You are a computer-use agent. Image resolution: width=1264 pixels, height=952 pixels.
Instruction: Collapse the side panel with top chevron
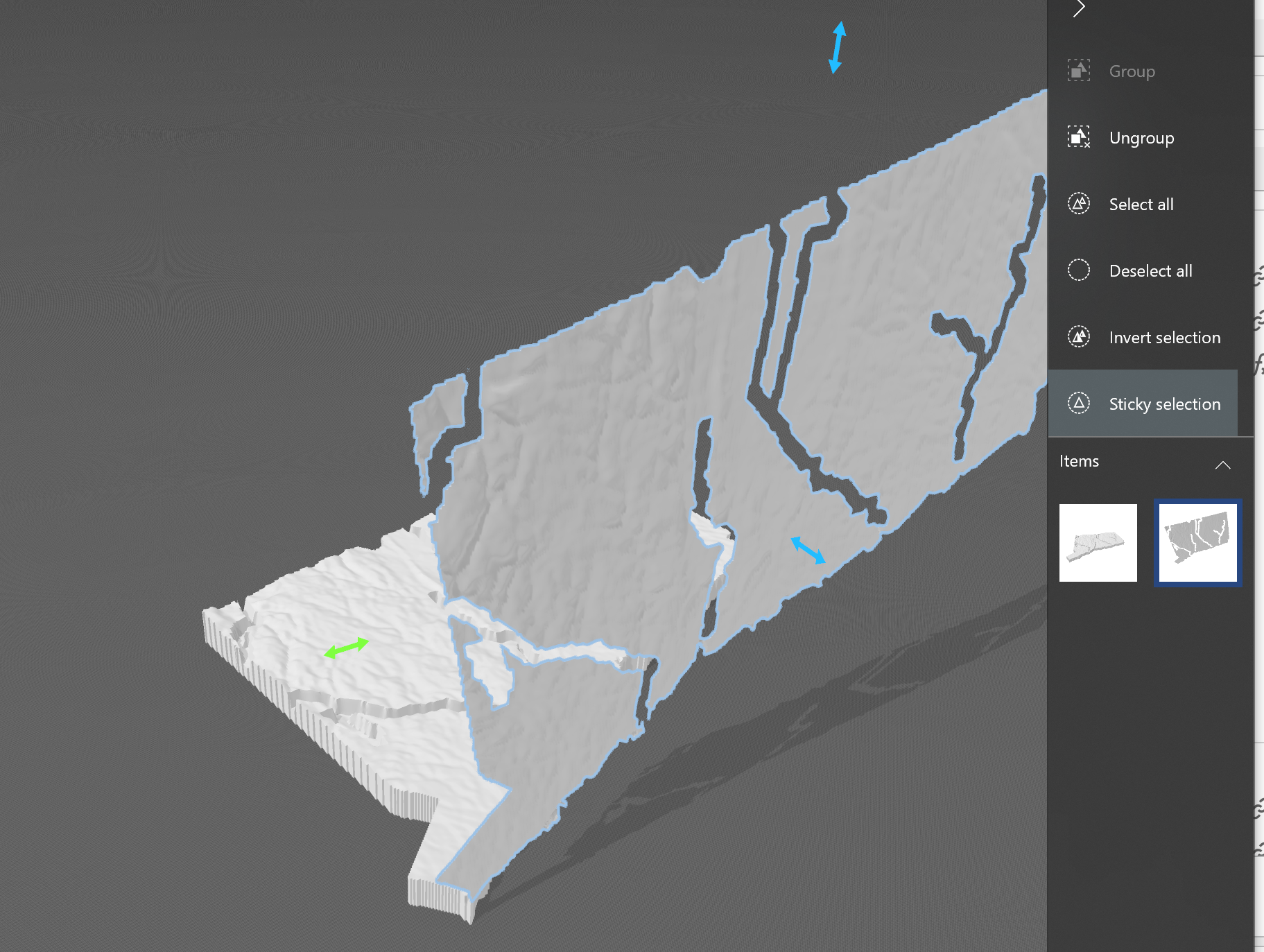[1079, 8]
